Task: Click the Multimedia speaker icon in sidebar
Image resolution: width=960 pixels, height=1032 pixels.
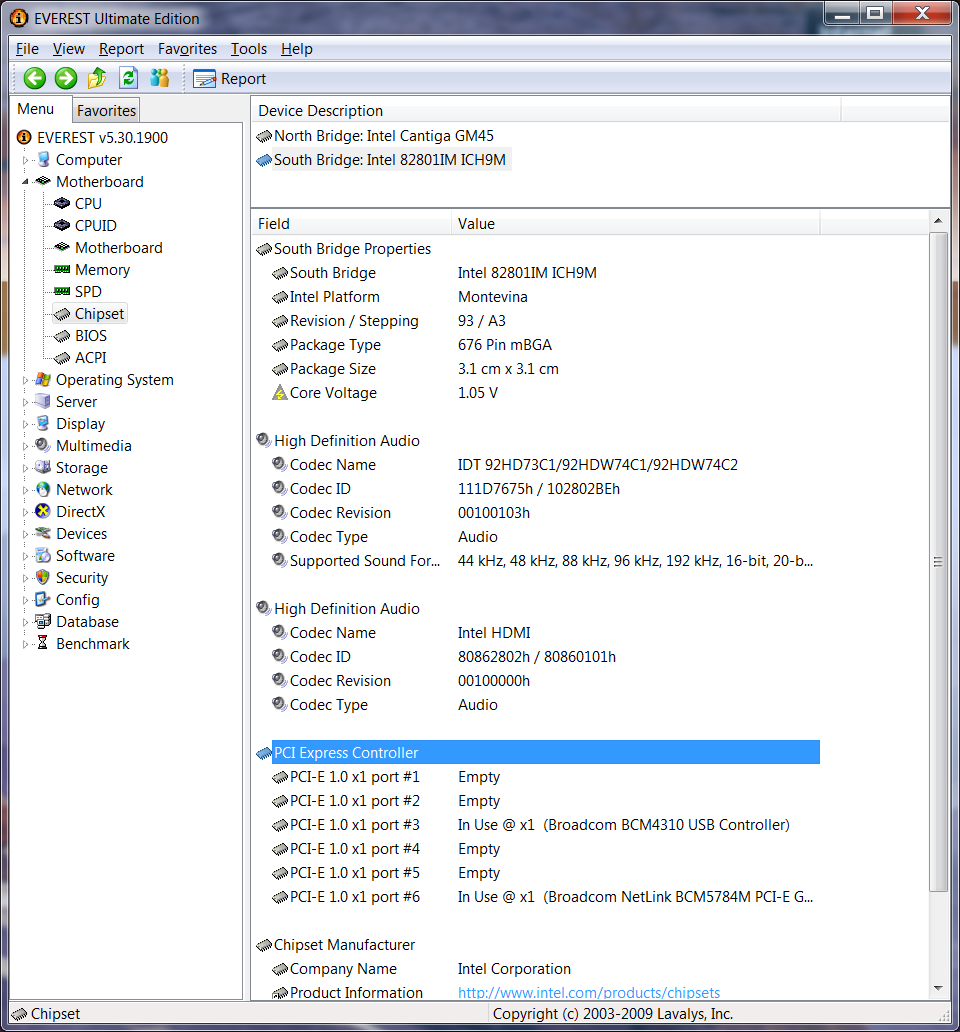Action: pos(43,445)
